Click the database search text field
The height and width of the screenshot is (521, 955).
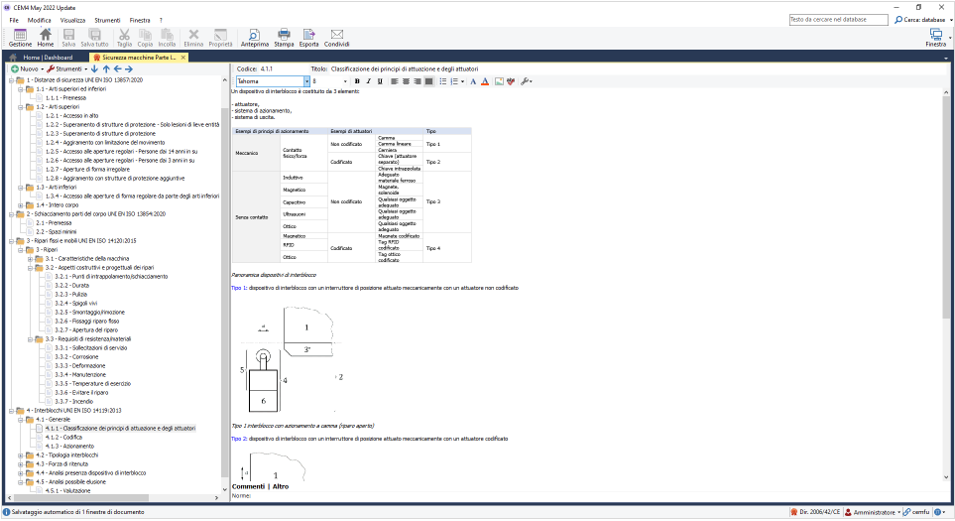838,20
